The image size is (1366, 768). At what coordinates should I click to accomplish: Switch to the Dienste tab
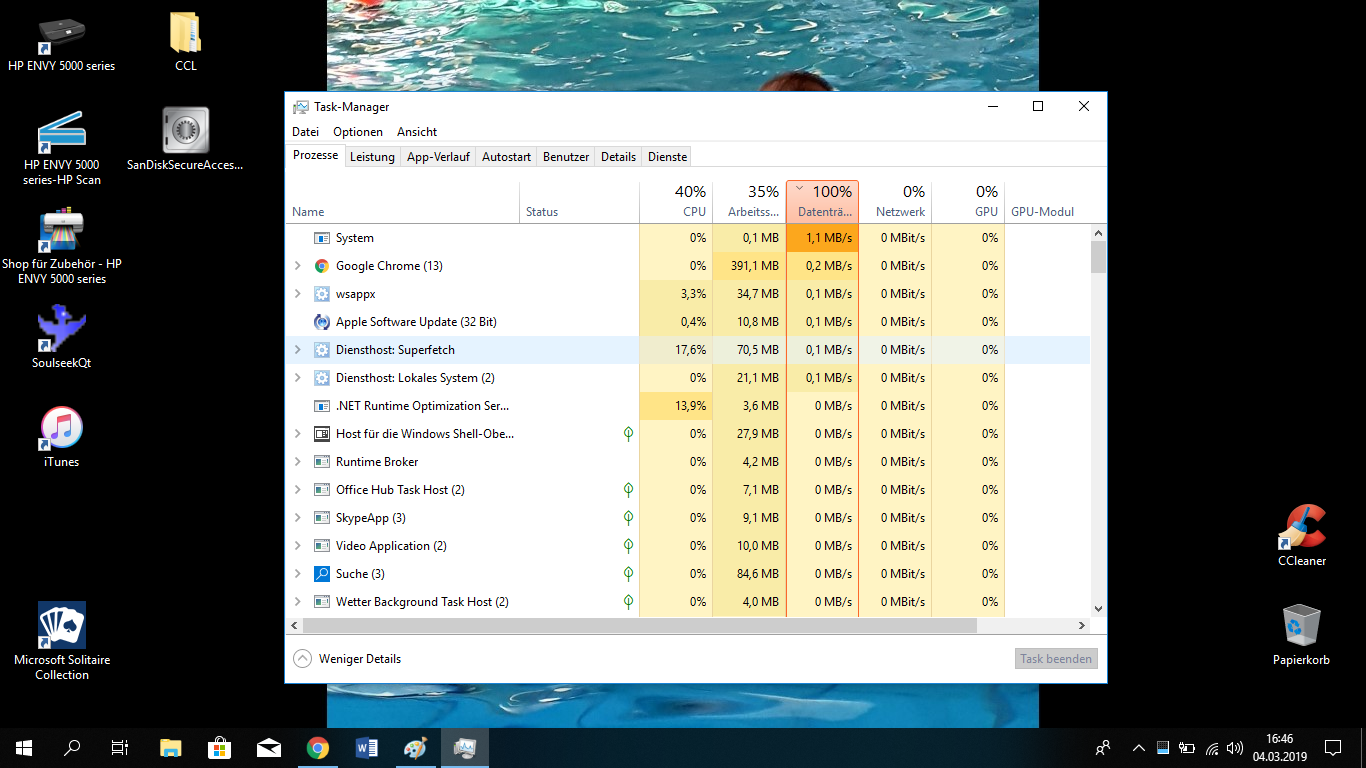667,157
